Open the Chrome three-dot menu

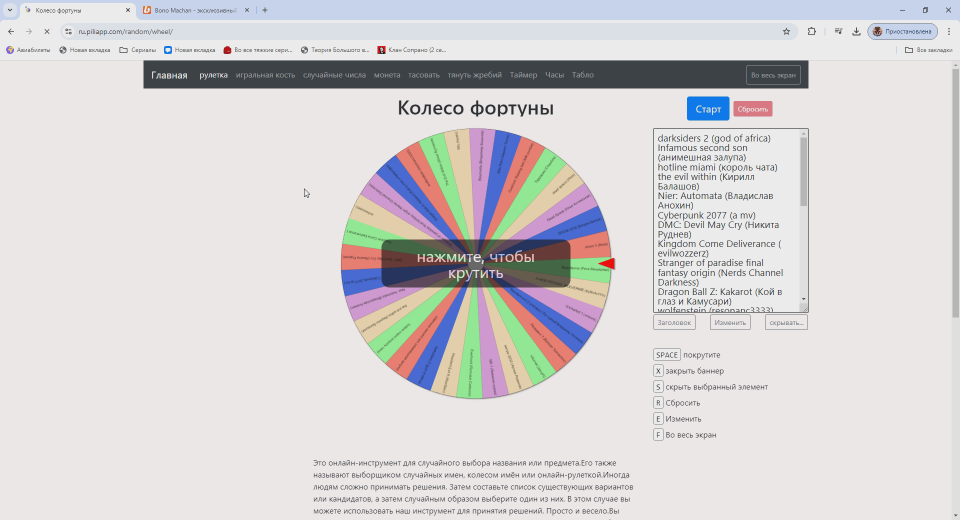949,31
